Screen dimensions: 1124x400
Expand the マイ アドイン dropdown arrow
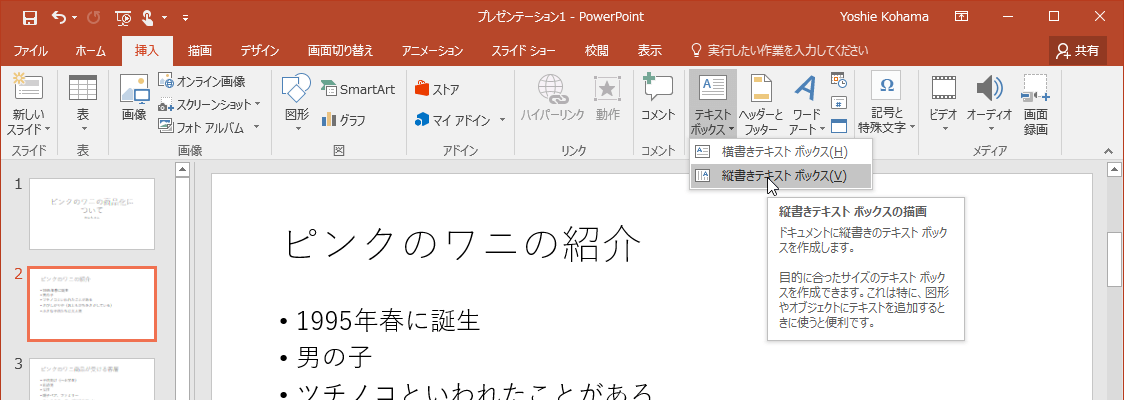coord(503,120)
